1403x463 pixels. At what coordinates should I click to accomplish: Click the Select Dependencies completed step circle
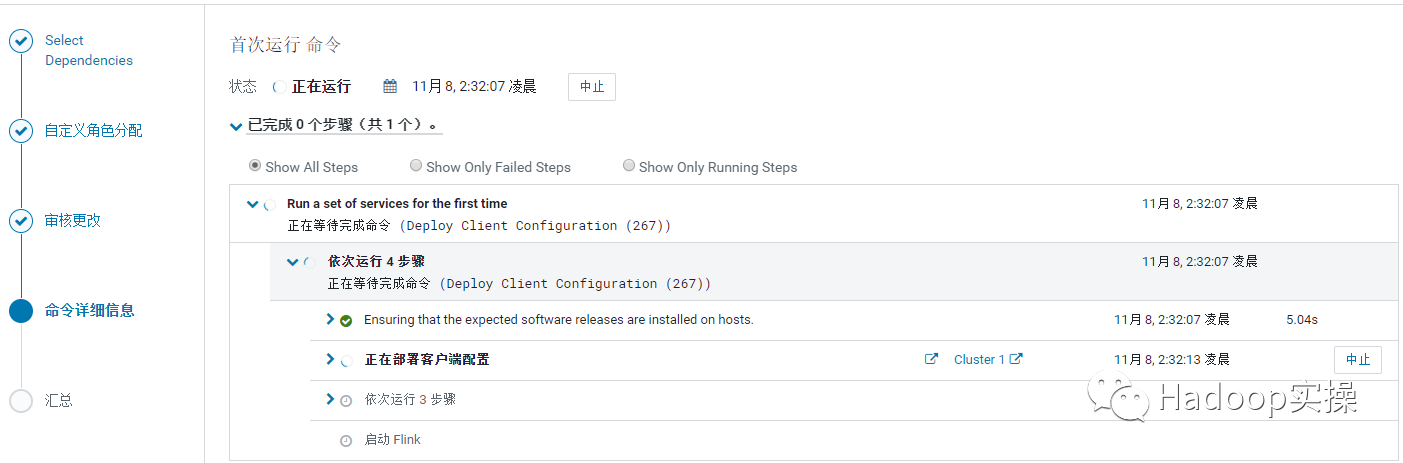pos(21,41)
